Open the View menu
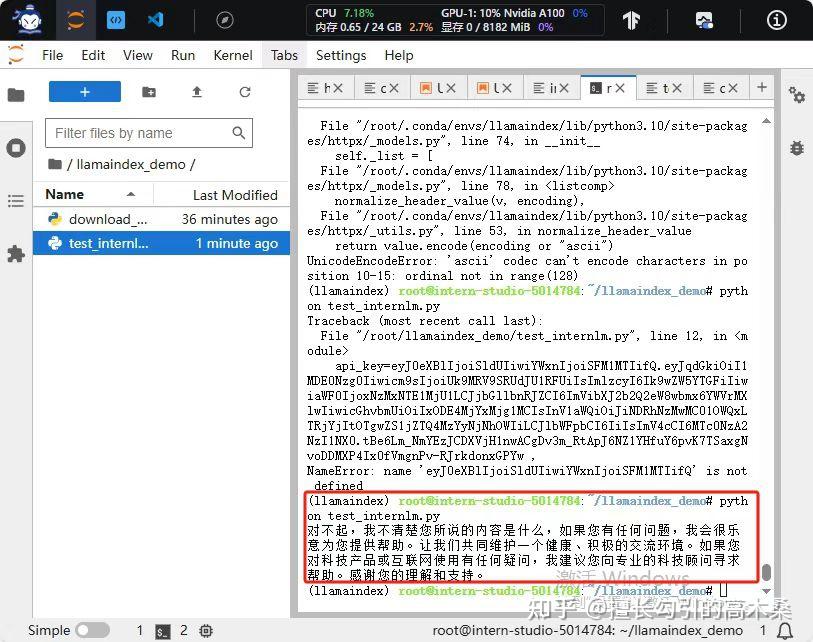The height and width of the screenshot is (642, 813). [137, 55]
